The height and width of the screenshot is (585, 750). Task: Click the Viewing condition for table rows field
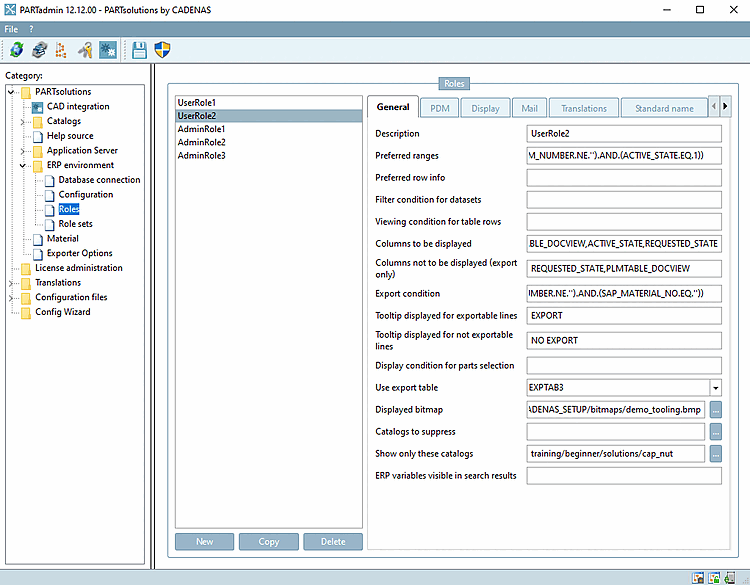tap(624, 221)
